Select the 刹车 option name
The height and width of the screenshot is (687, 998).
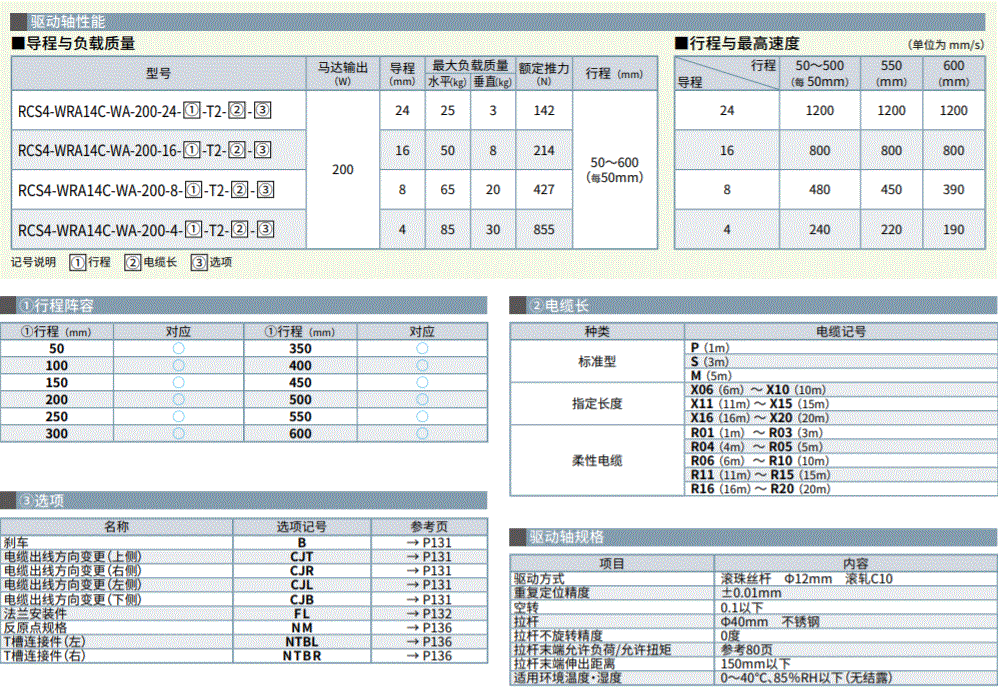(x=16, y=542)
